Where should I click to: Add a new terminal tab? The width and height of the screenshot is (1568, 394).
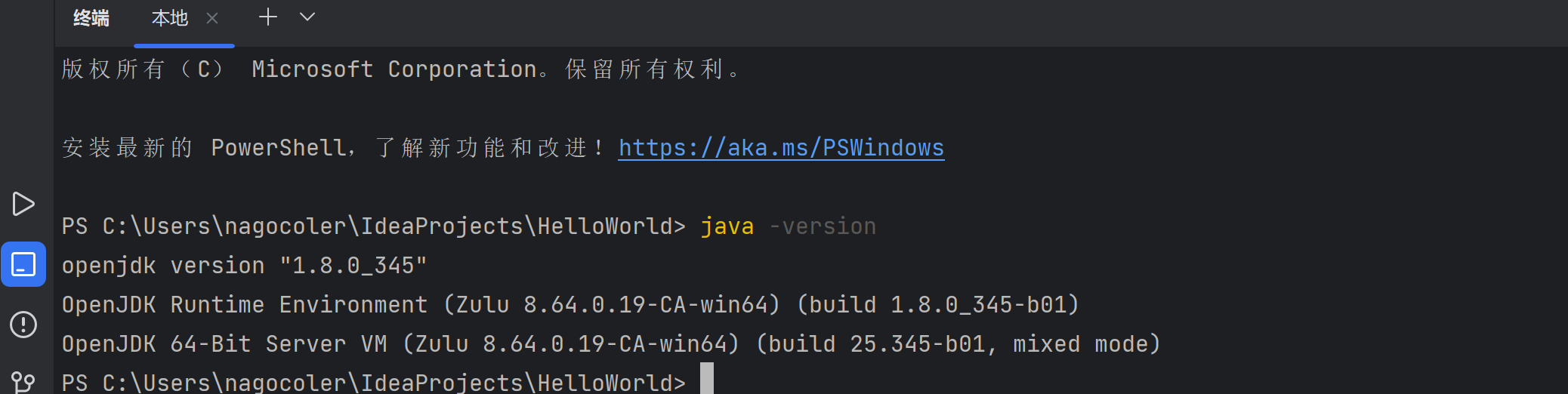point(268,17)
